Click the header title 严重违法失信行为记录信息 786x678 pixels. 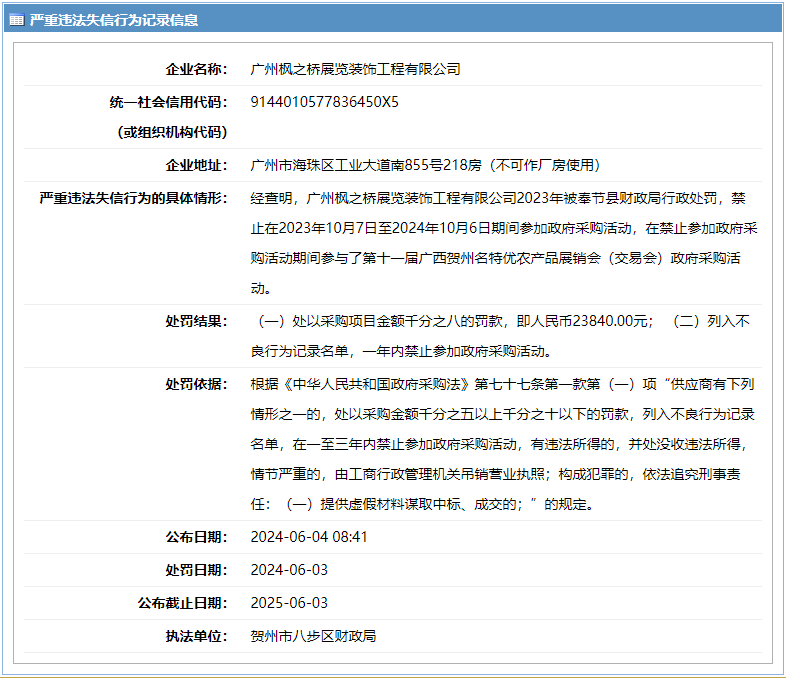tap(114, 20)
